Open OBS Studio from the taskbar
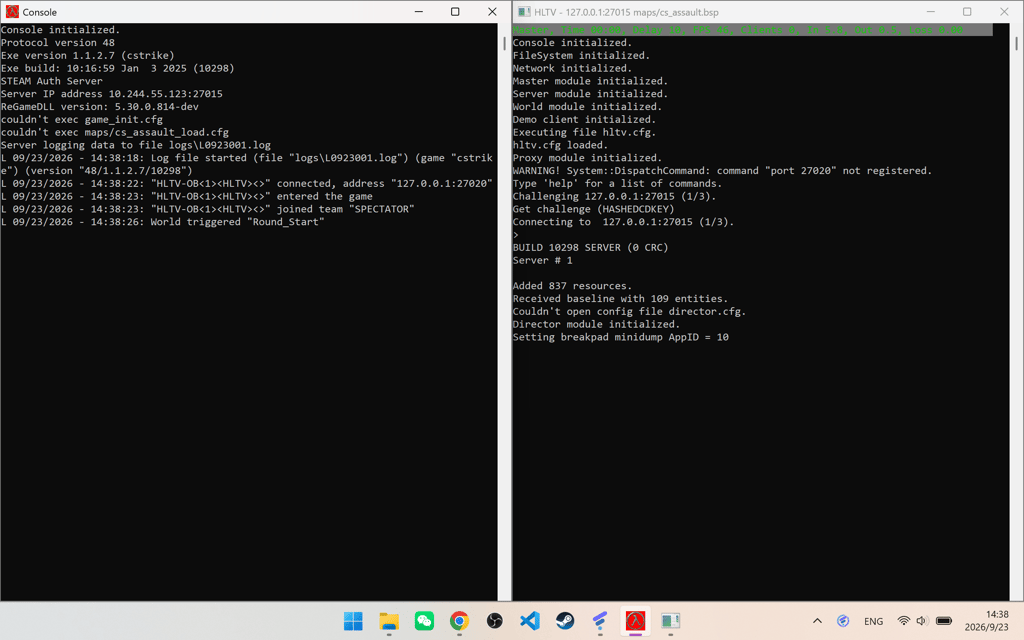The width and height of the screenshot is (1024, 640). tap(494, 620)
